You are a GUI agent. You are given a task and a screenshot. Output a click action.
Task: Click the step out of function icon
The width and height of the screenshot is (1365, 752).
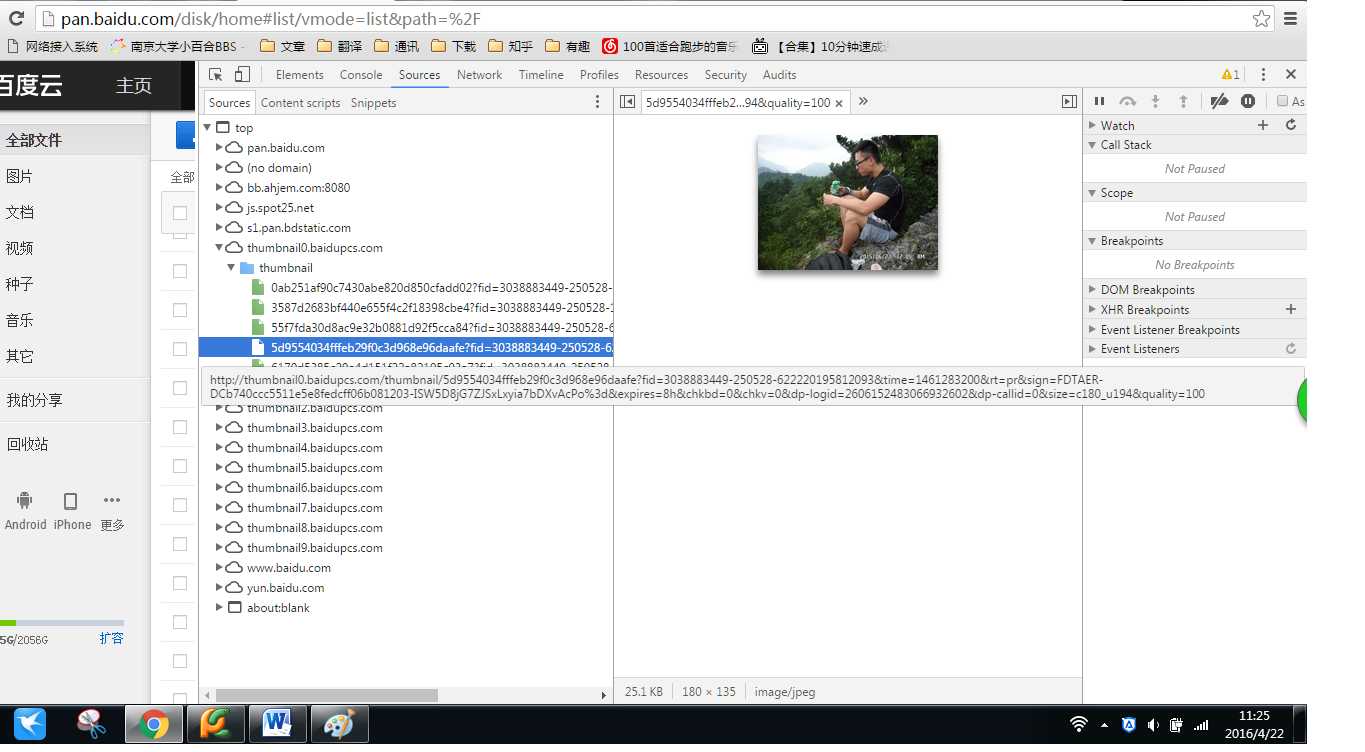coord(1183,101)
